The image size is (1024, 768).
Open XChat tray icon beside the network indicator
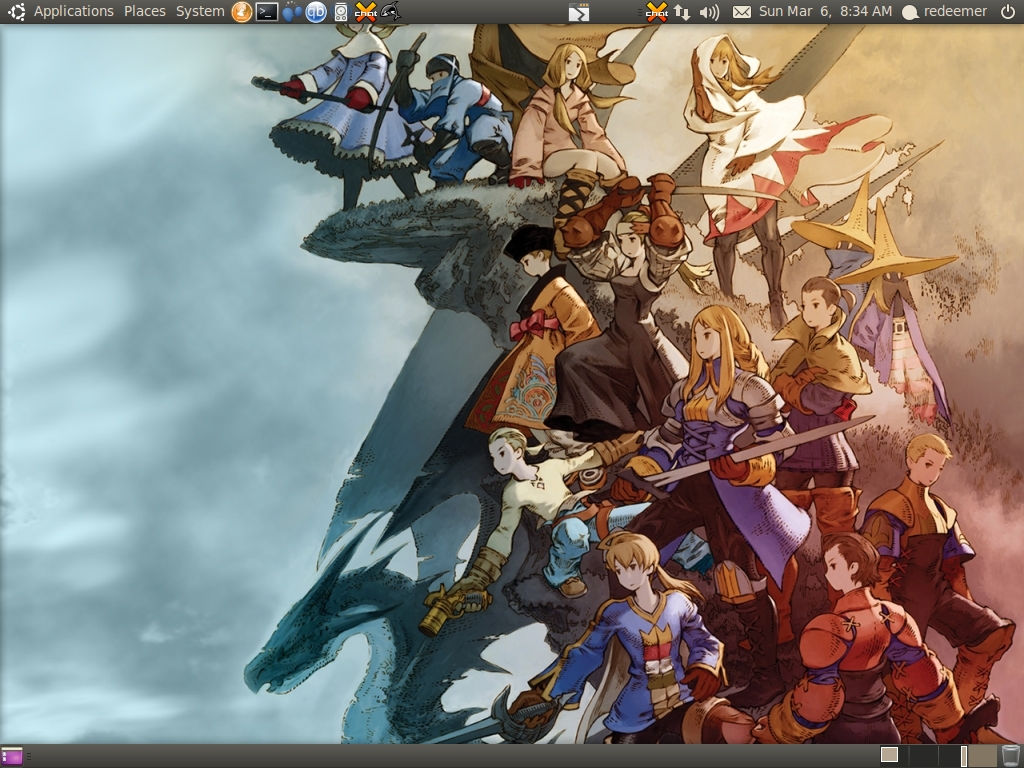[x=656, y=12]
